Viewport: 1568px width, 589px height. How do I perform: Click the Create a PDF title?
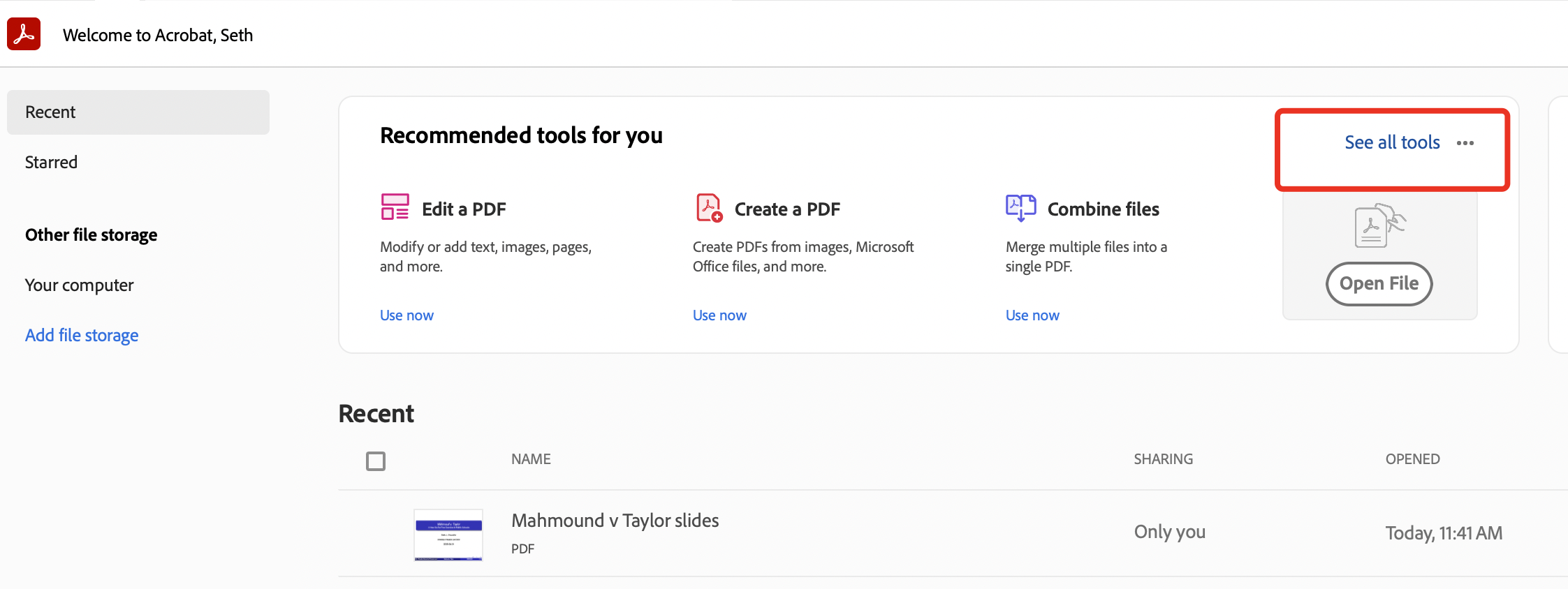point(787,209)
